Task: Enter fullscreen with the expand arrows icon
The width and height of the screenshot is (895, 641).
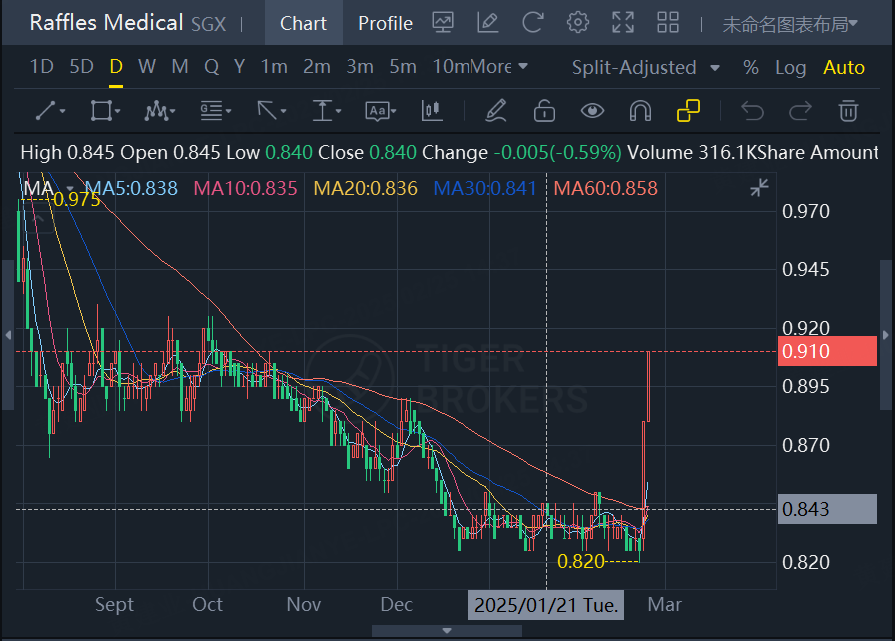Action: [623, 23]
